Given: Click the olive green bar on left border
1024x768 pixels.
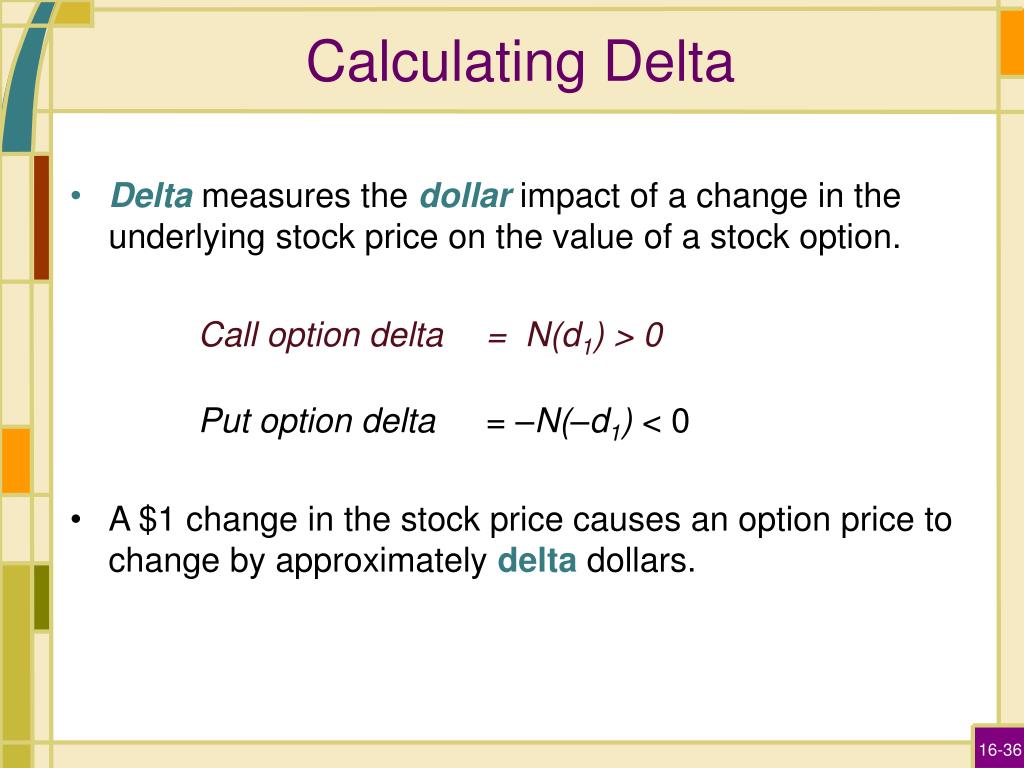Looking at the screenshot, I should pos(41,598).
